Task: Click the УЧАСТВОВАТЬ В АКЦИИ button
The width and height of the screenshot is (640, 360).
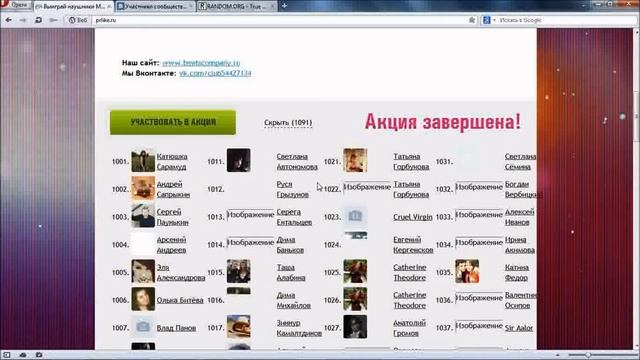Action: click(173, 122)
